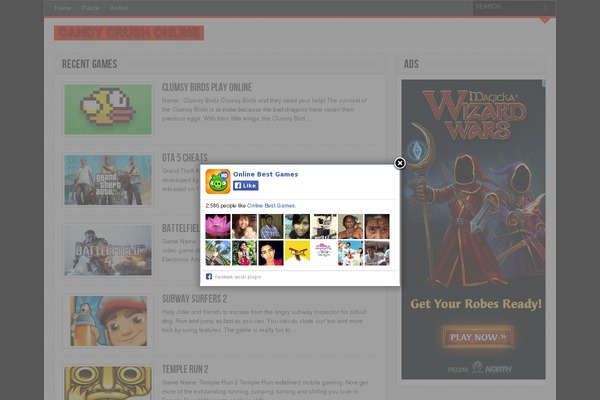Click the Grand Theft Auto thumbnail
This screenshot has width=600, height=400.
108,180
